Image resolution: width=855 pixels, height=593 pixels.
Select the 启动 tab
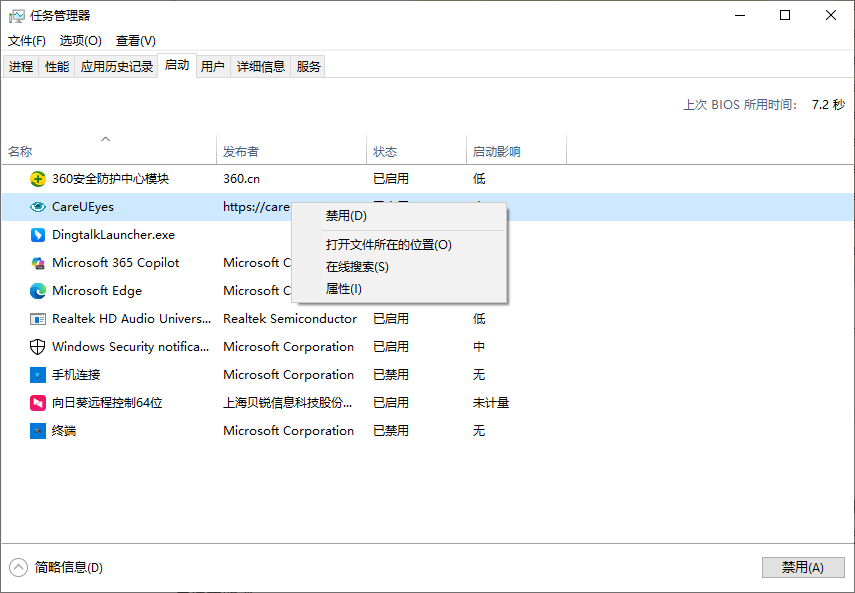point(177,65)
